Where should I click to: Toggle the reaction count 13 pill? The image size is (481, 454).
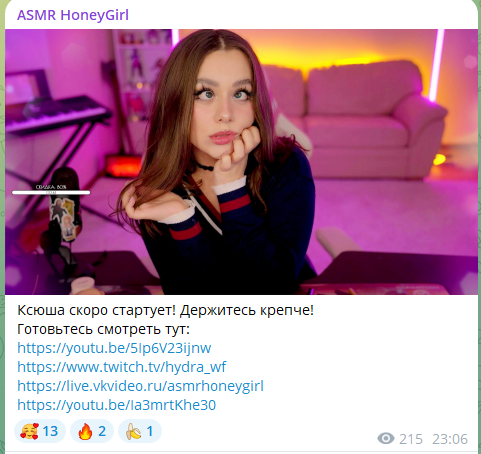point(40,431)
